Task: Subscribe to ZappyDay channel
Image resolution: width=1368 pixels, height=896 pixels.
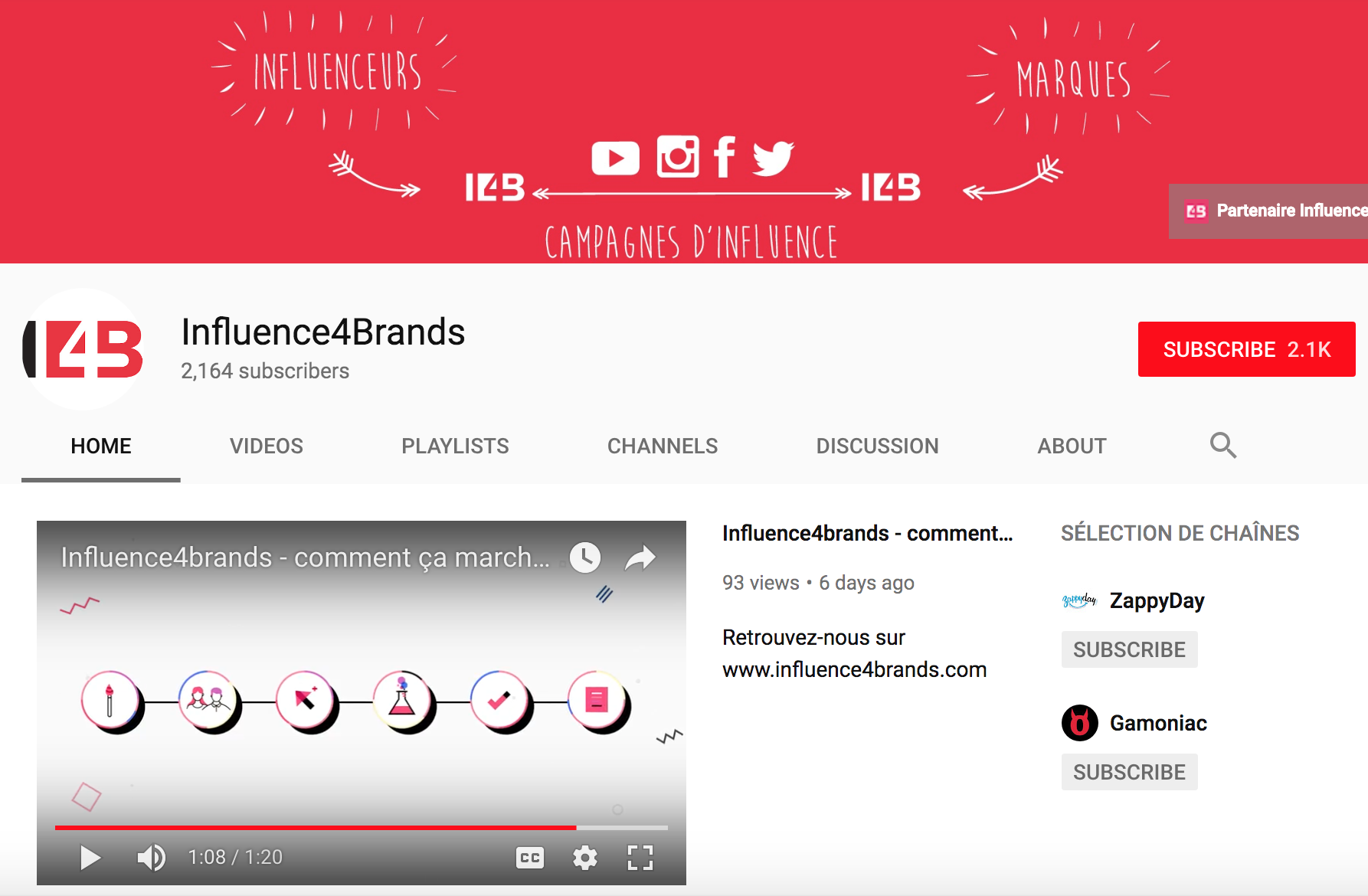Action: (x=1130, y=649)
